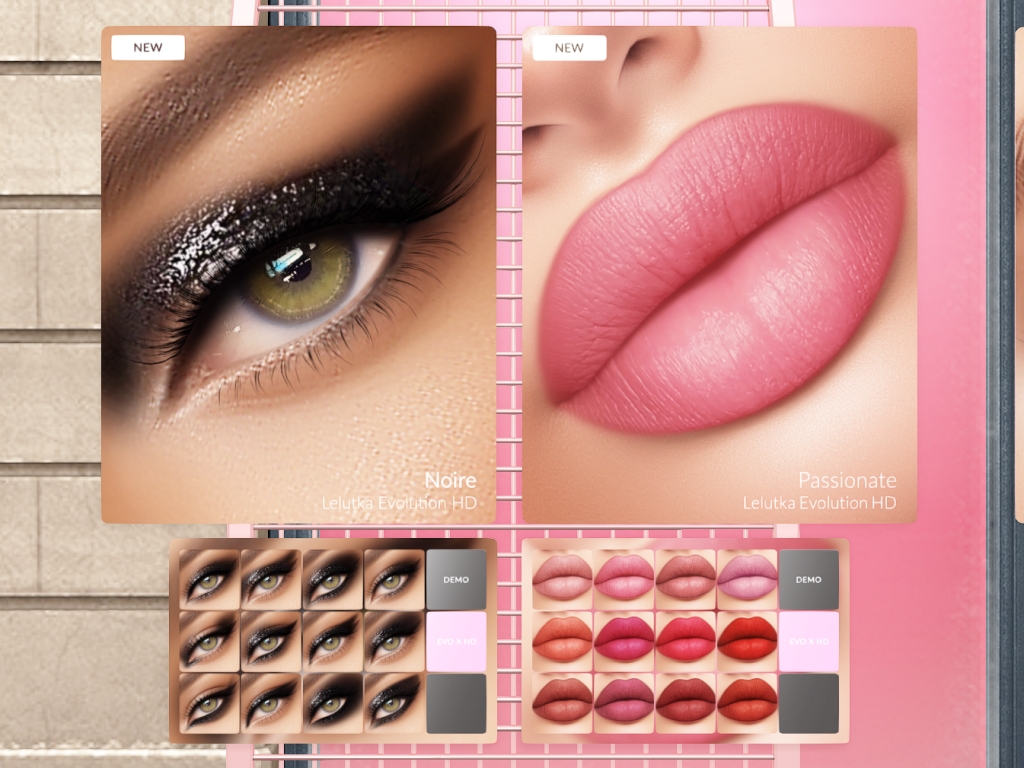The width and height of the screenshot is (1024, 768).
Task: Click the DEMO button for Passionate lipstick
Action: coord(808,579)
